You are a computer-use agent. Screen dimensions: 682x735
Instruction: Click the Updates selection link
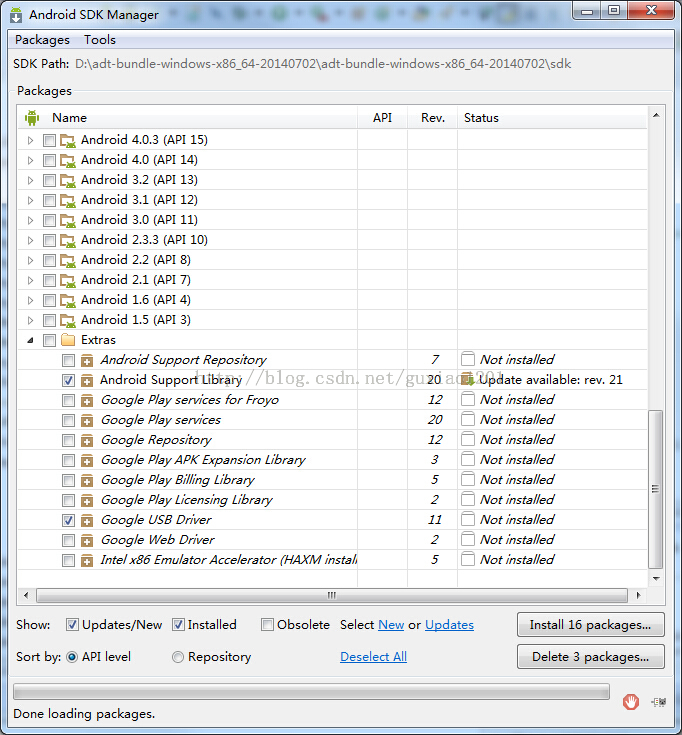(x=449, y=625)
